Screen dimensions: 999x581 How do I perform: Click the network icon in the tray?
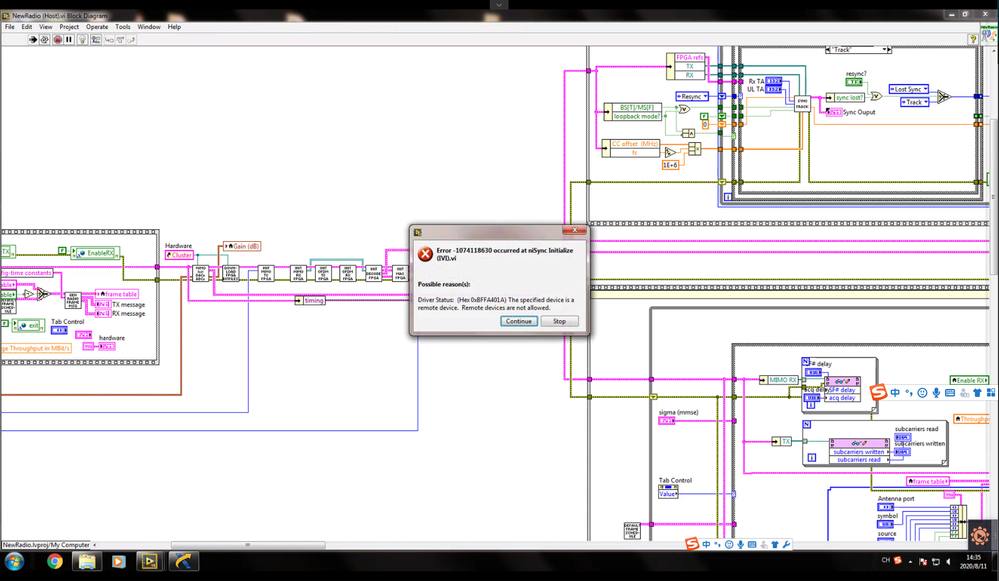pos(936,561)
